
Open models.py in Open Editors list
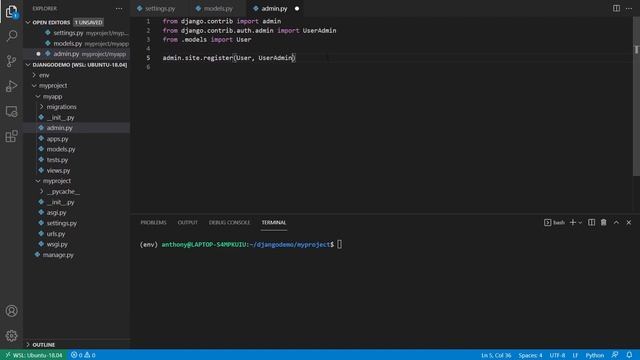click(x=77, y=44)
